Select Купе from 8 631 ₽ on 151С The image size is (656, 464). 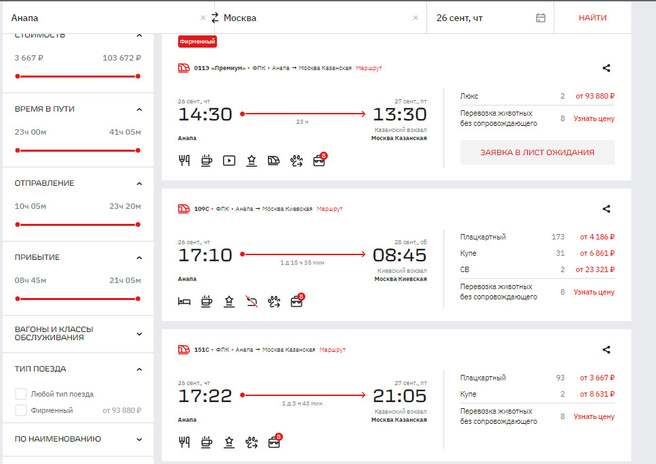pos(537,394)
